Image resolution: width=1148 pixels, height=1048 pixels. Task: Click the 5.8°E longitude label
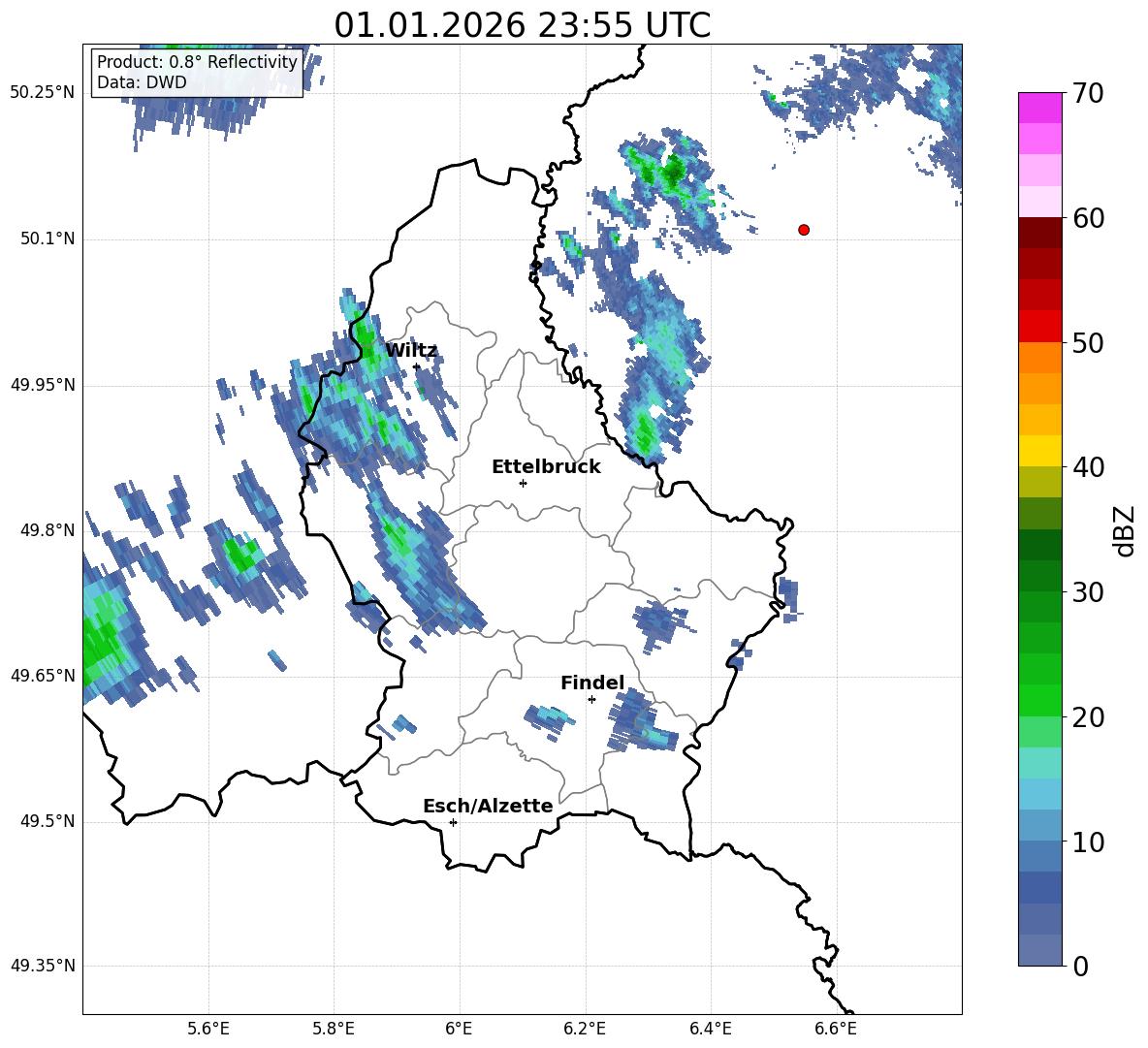tap(334, 1029)
